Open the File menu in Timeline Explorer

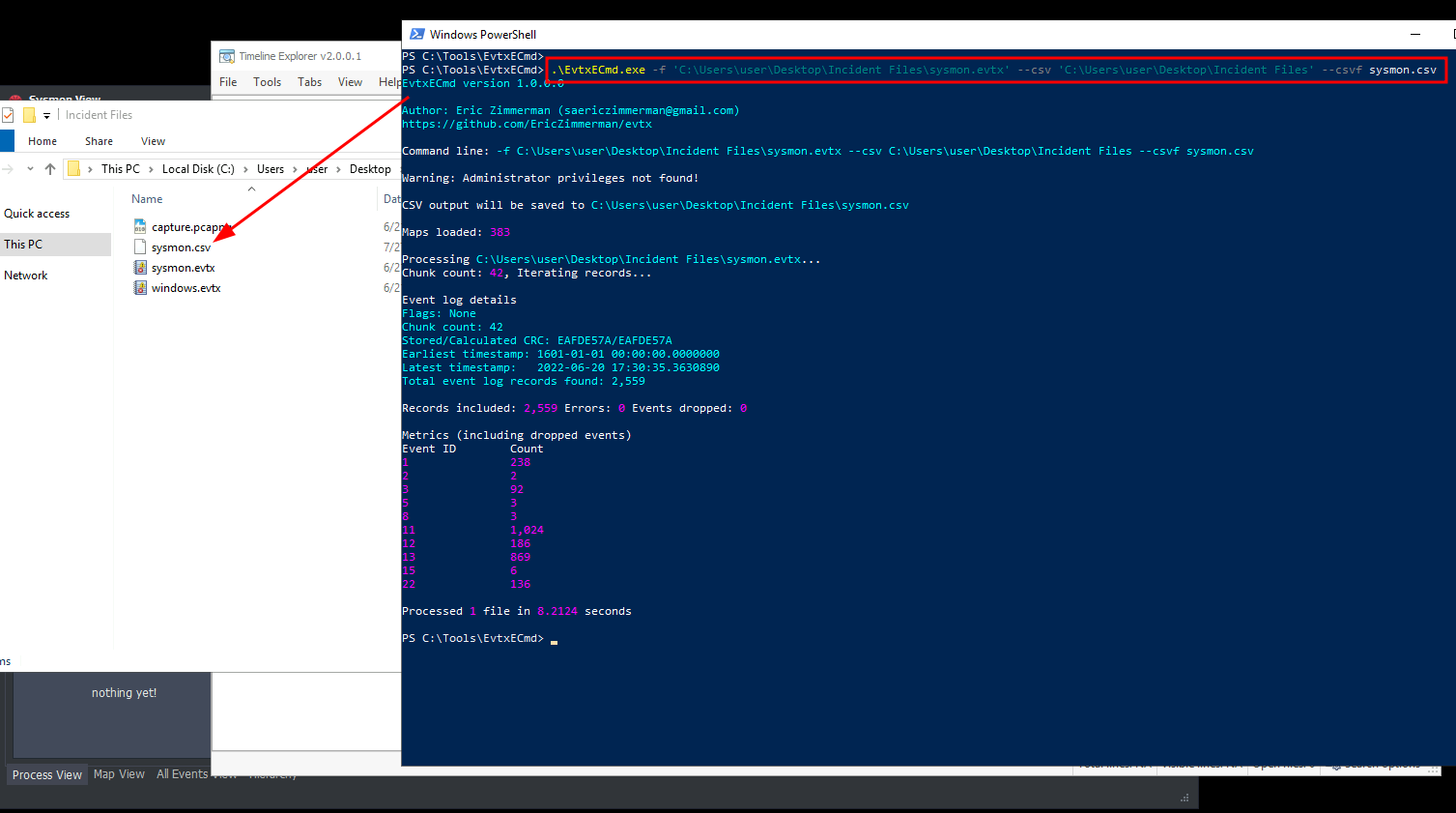coord(228,82)
